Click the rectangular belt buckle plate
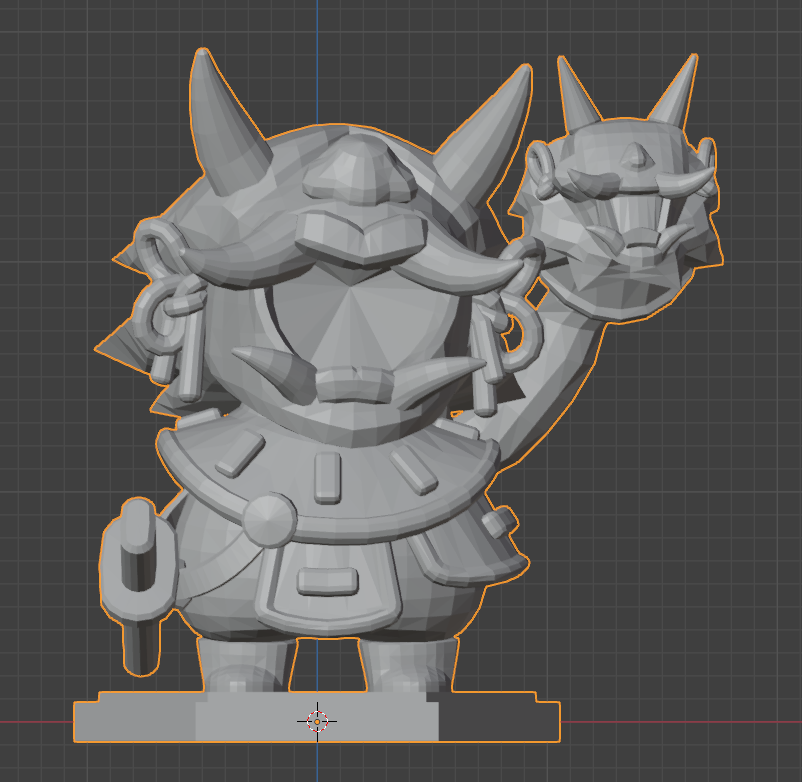 328,581
